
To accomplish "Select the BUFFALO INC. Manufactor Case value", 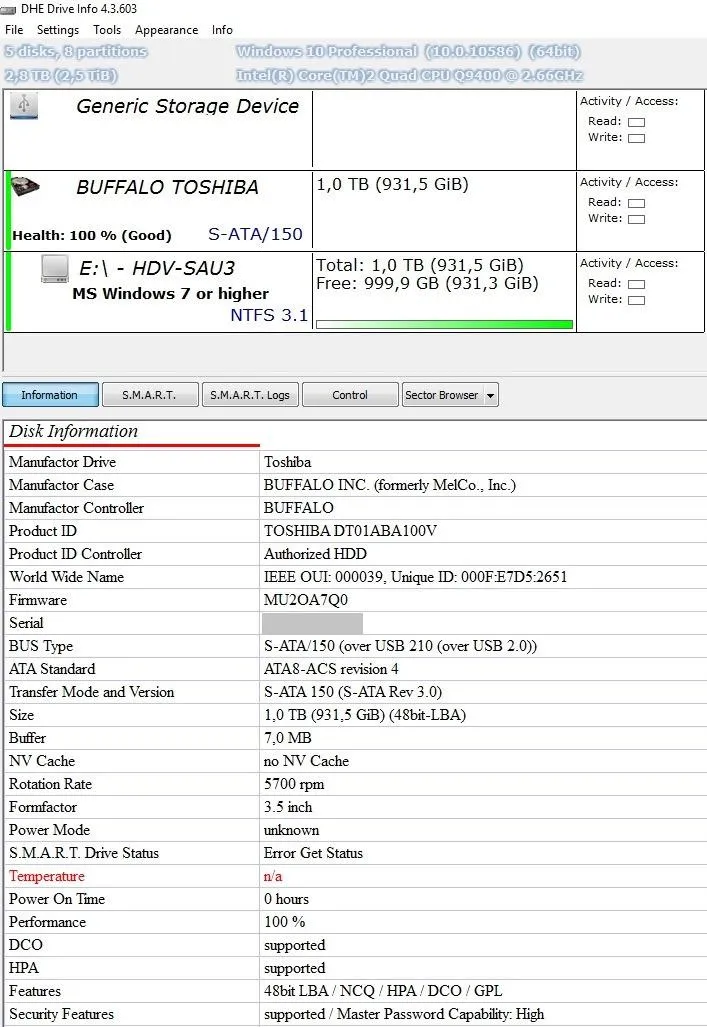I will point(390,485).
